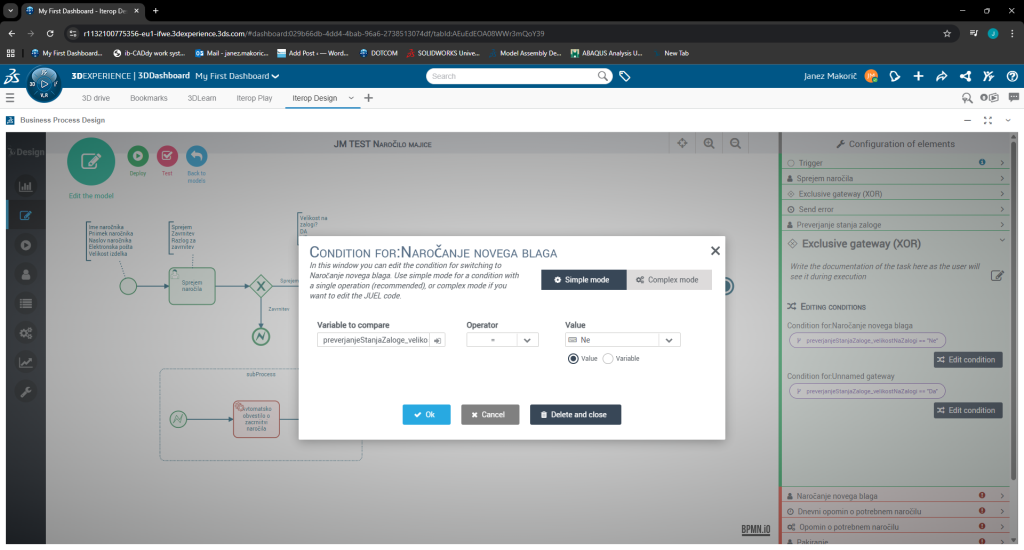1024x550 pixels.
Task: Select the Variable radio button
Action: click(x=608, y=358)
